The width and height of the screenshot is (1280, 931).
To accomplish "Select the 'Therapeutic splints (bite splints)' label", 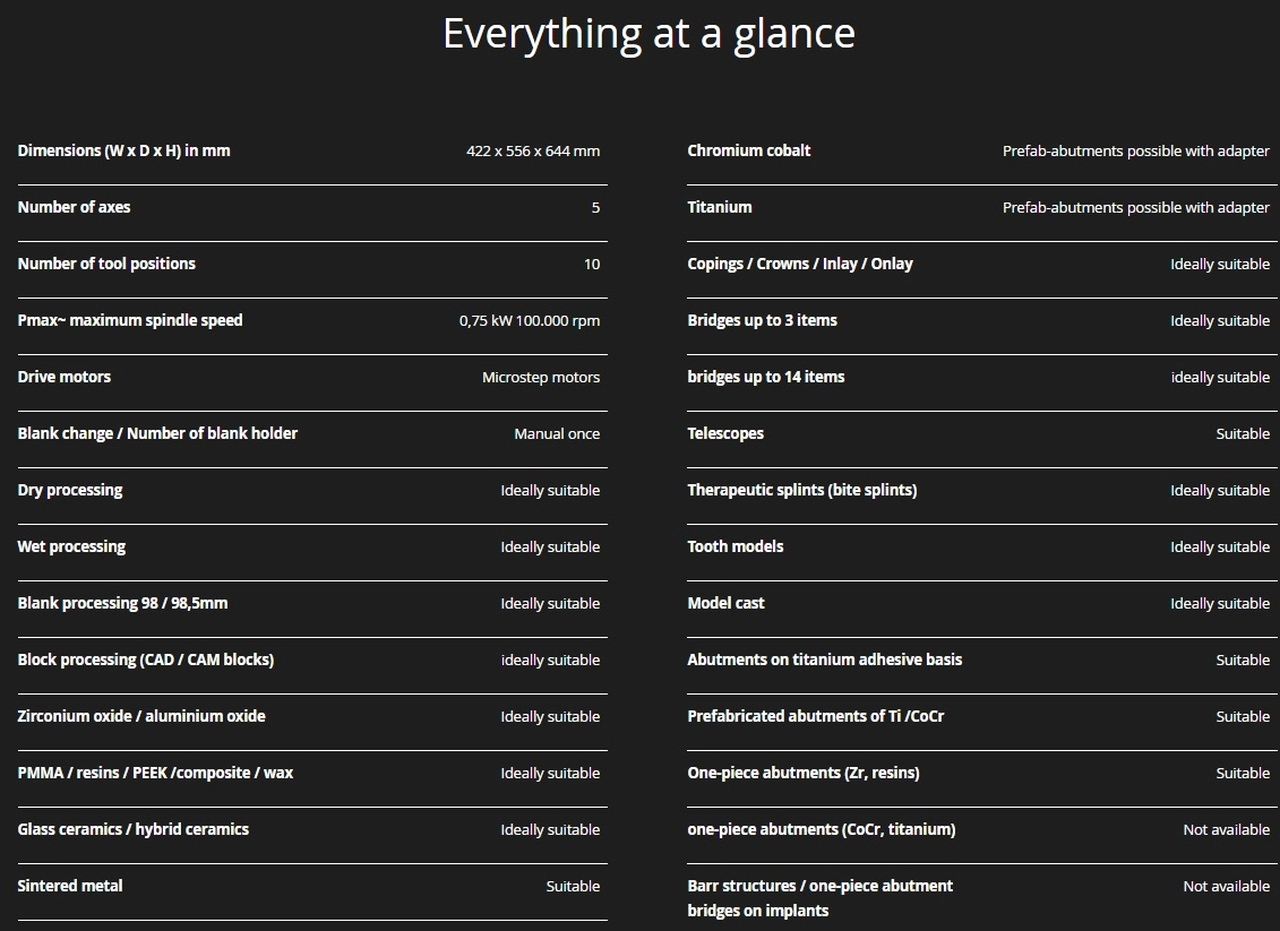I will 802,490.
